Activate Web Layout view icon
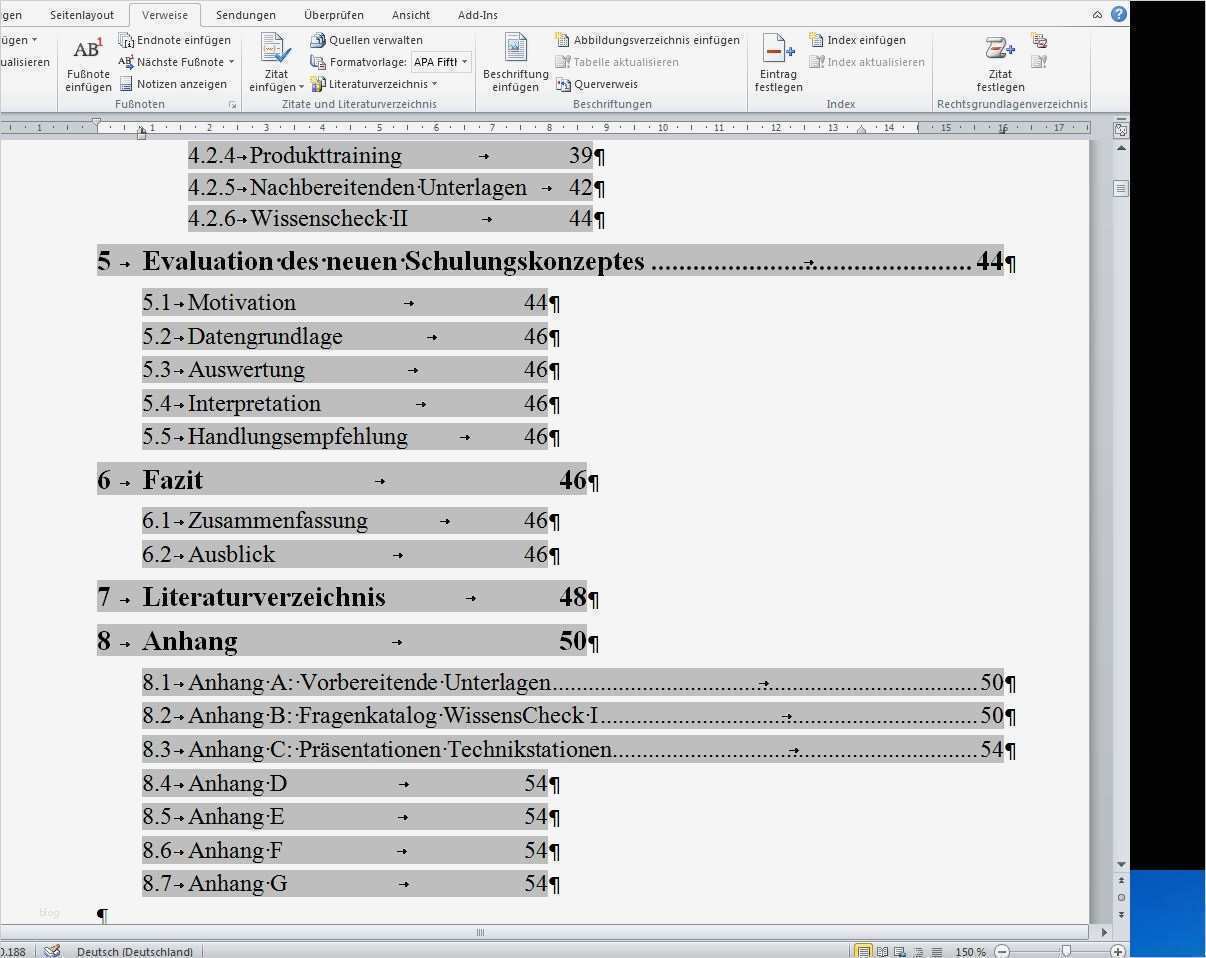The image size is (1206, 958). tap(898, 951)
